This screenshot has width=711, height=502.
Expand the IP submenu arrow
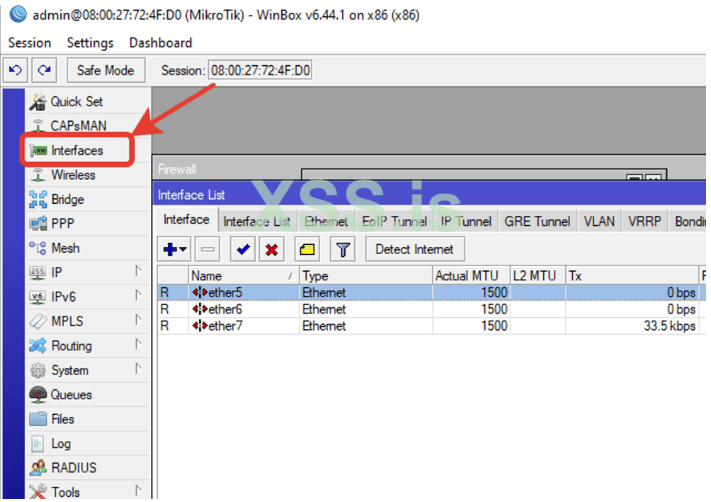coord(138,271)
